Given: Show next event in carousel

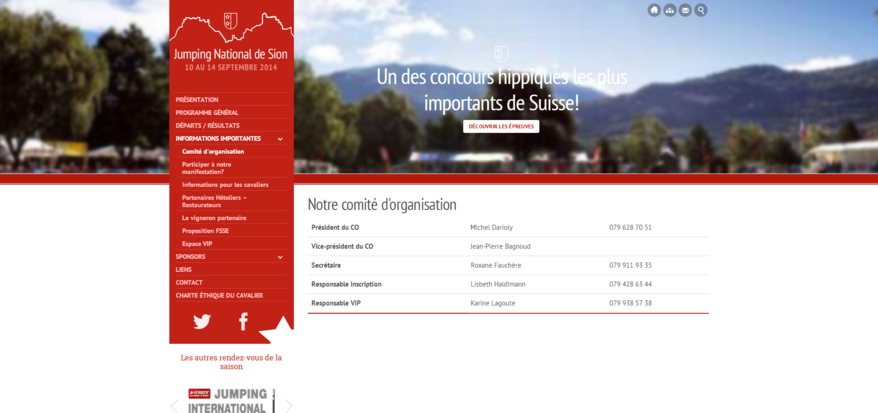Looking at the screenshot, I should click(x=288, y=406).
